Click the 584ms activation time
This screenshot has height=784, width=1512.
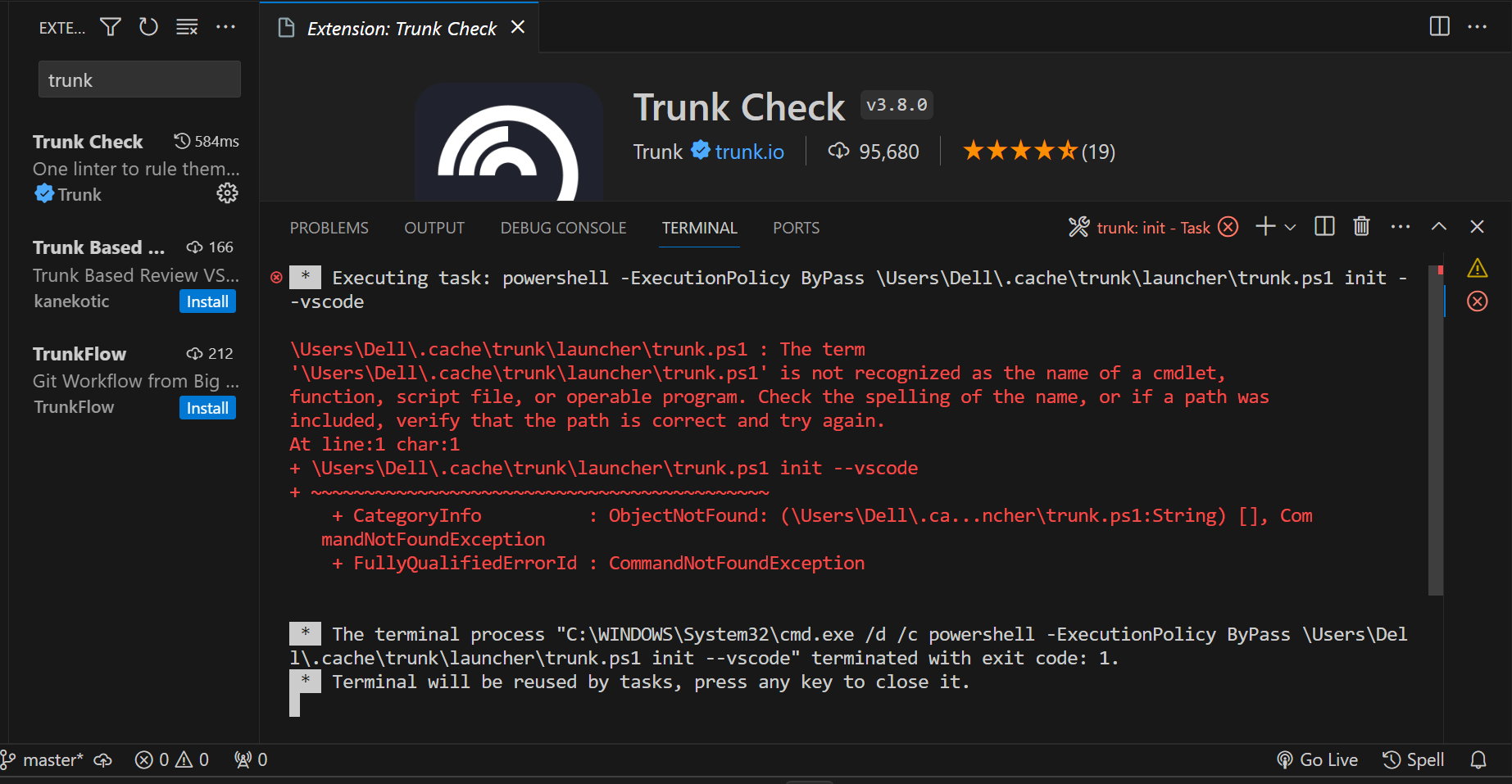pos(207,142)
